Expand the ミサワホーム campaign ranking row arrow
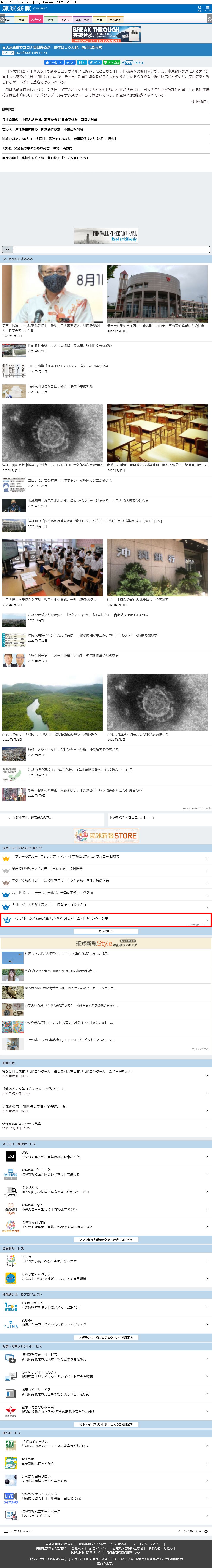The height and width of the screenshot is (1568, 212). [207, 919]
